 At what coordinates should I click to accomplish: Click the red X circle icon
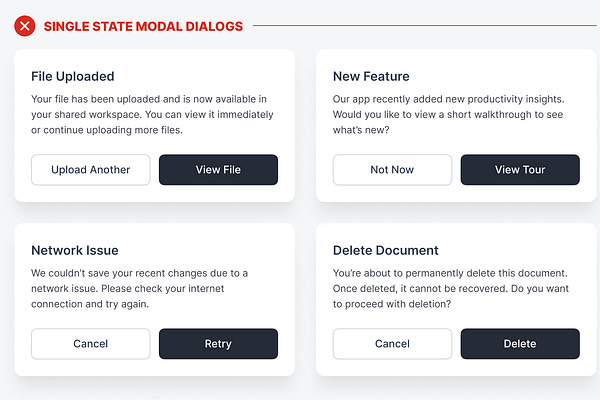pyautogui.click(x=25, y=26)
